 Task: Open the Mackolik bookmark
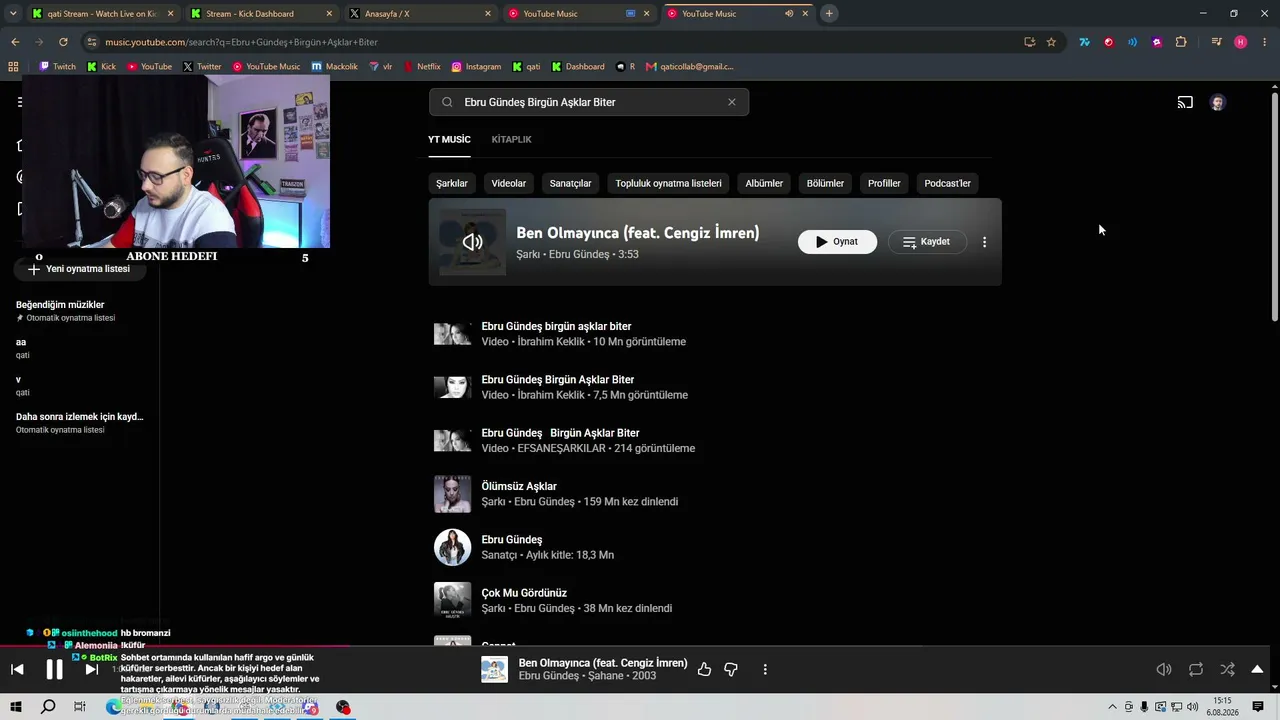(334, 67)
